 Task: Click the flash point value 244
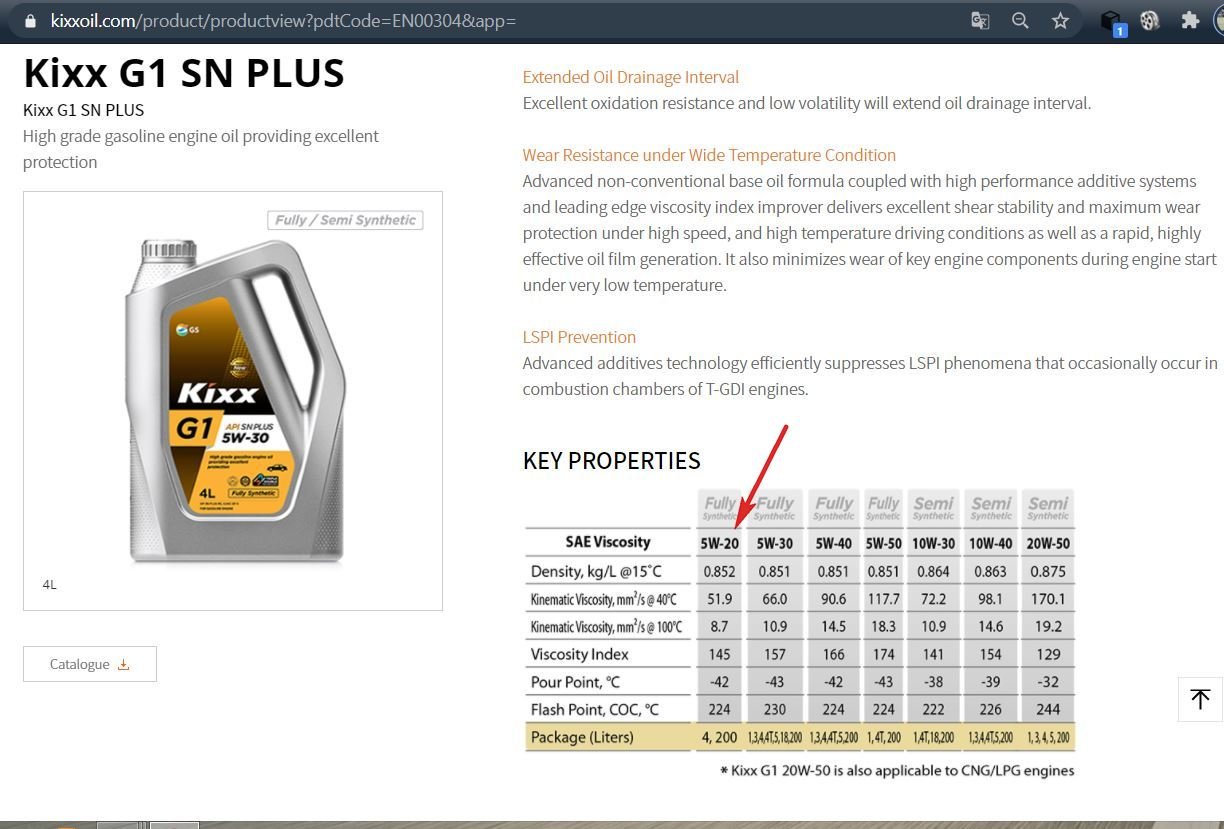pos(1048,710)
